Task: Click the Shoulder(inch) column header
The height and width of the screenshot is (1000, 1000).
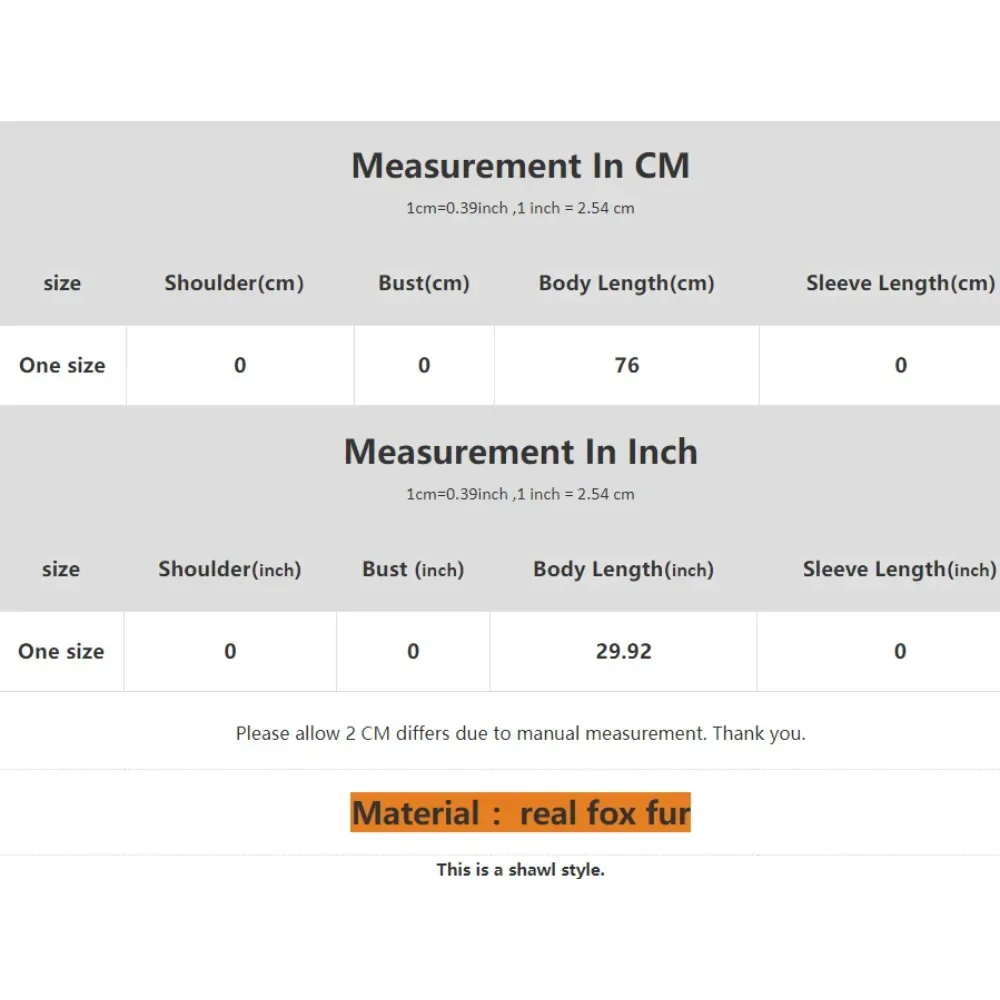Action: click(x=229, y=569)
